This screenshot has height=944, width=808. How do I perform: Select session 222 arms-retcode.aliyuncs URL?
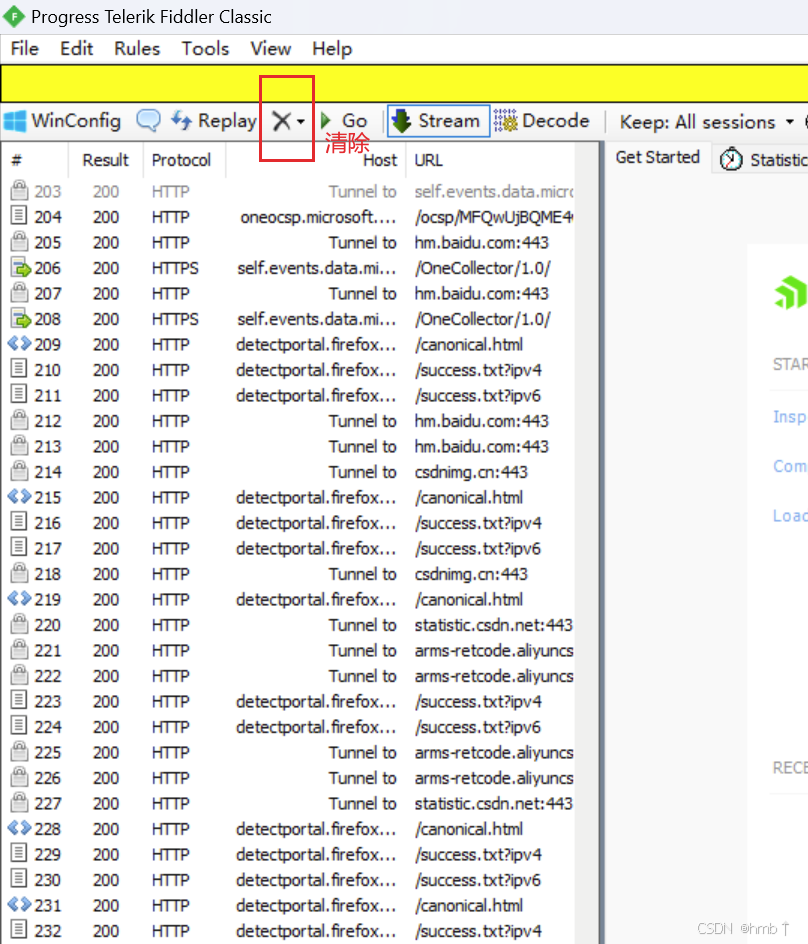pos(494,677)
